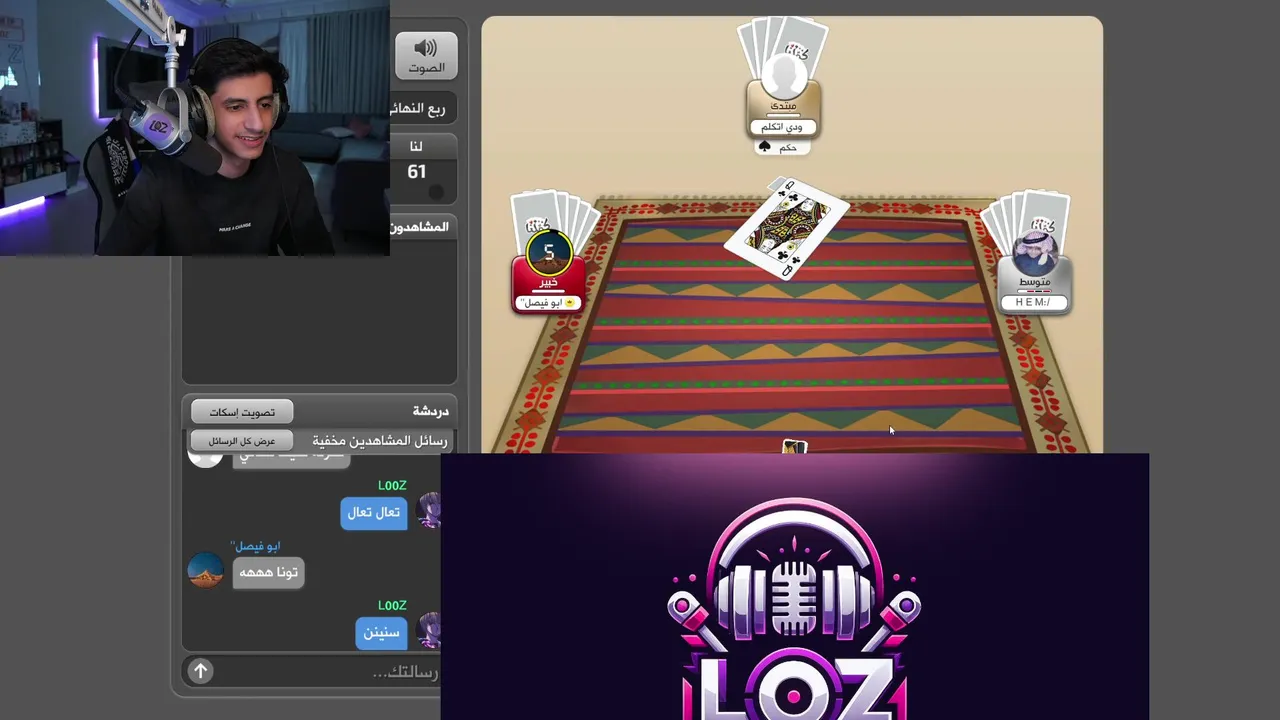Image resolution: width=1280 pixels, height=720 pixels.
Task: Click the مبتدئ rank label on top player
Action: (783, 106)
